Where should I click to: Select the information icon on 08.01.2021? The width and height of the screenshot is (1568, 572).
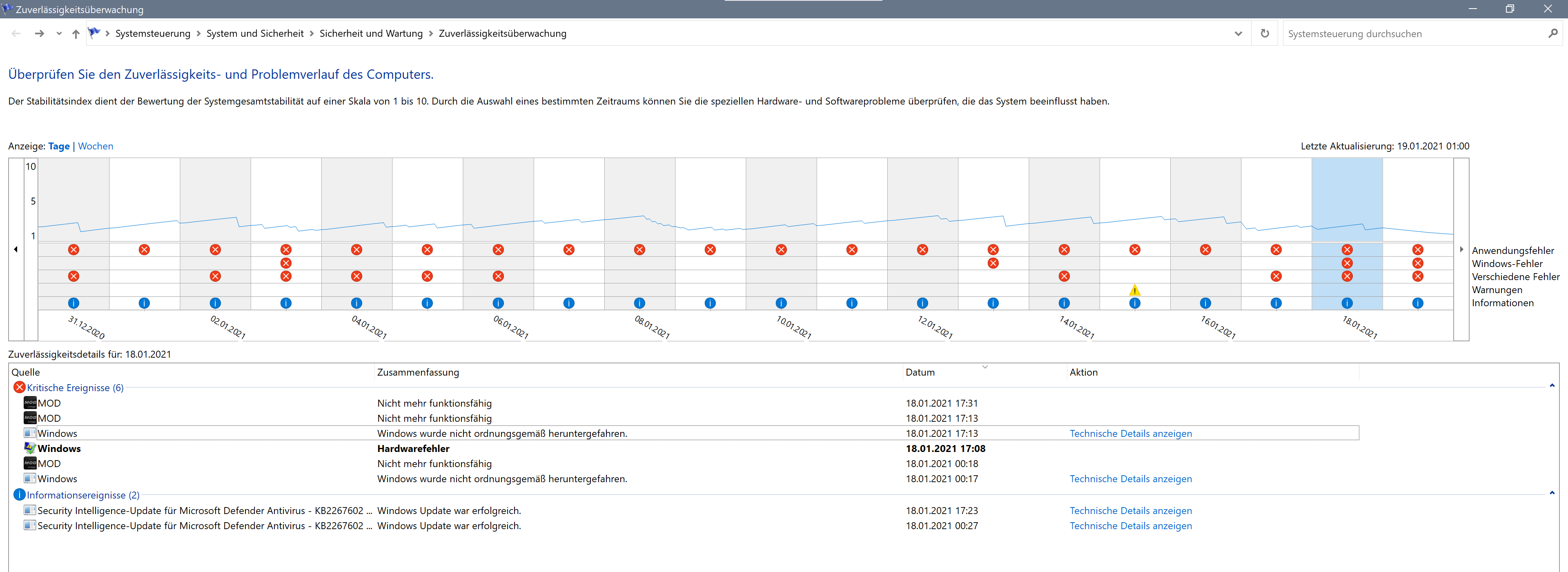[639, 303]
